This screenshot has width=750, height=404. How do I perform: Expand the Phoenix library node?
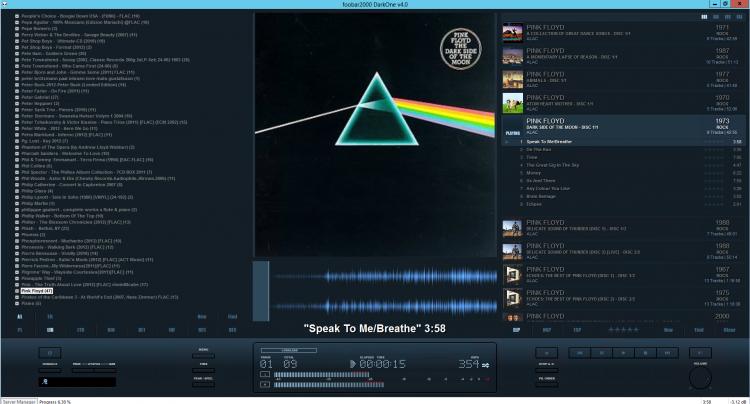[x=17, y=235]
